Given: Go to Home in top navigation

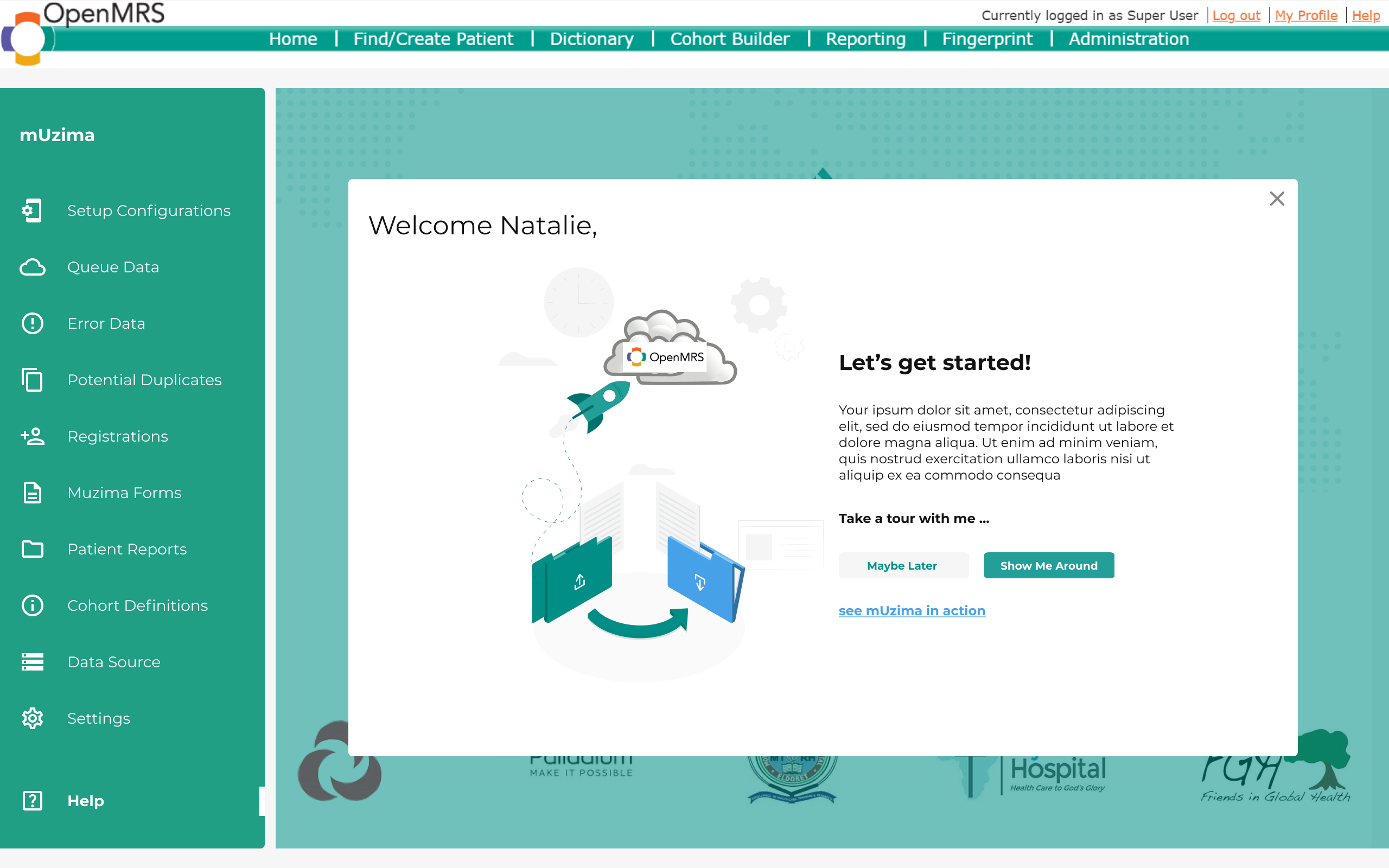Looking at the screenshot, I should pos(293,39).
